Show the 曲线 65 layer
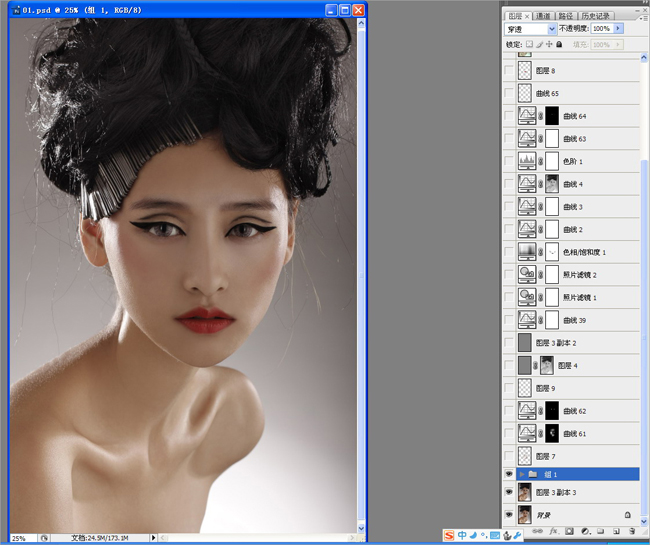650x545 pixels. coord(509,93)
